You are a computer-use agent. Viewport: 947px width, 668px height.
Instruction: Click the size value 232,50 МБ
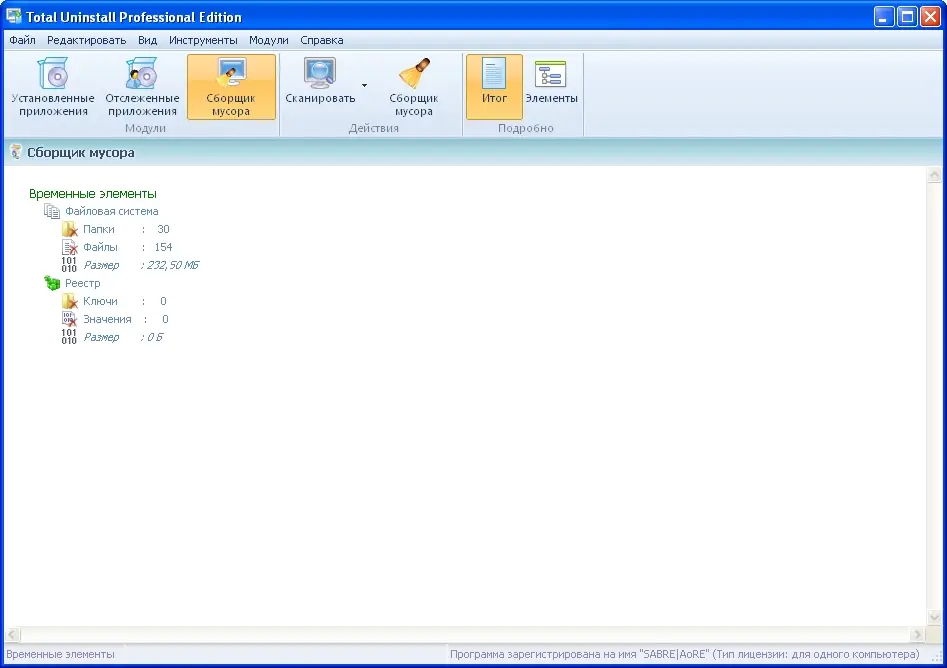(173, 265)
